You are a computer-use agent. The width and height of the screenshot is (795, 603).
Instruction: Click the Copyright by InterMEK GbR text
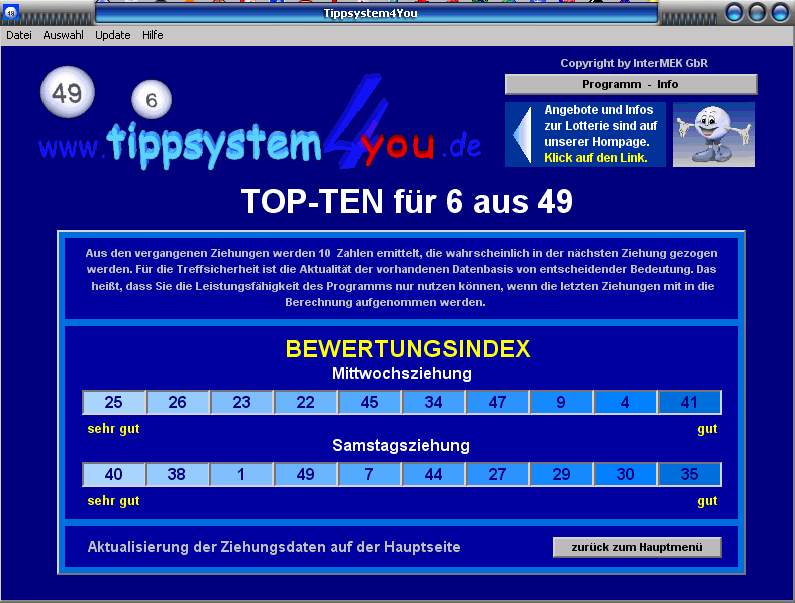[x=634, y=63]
